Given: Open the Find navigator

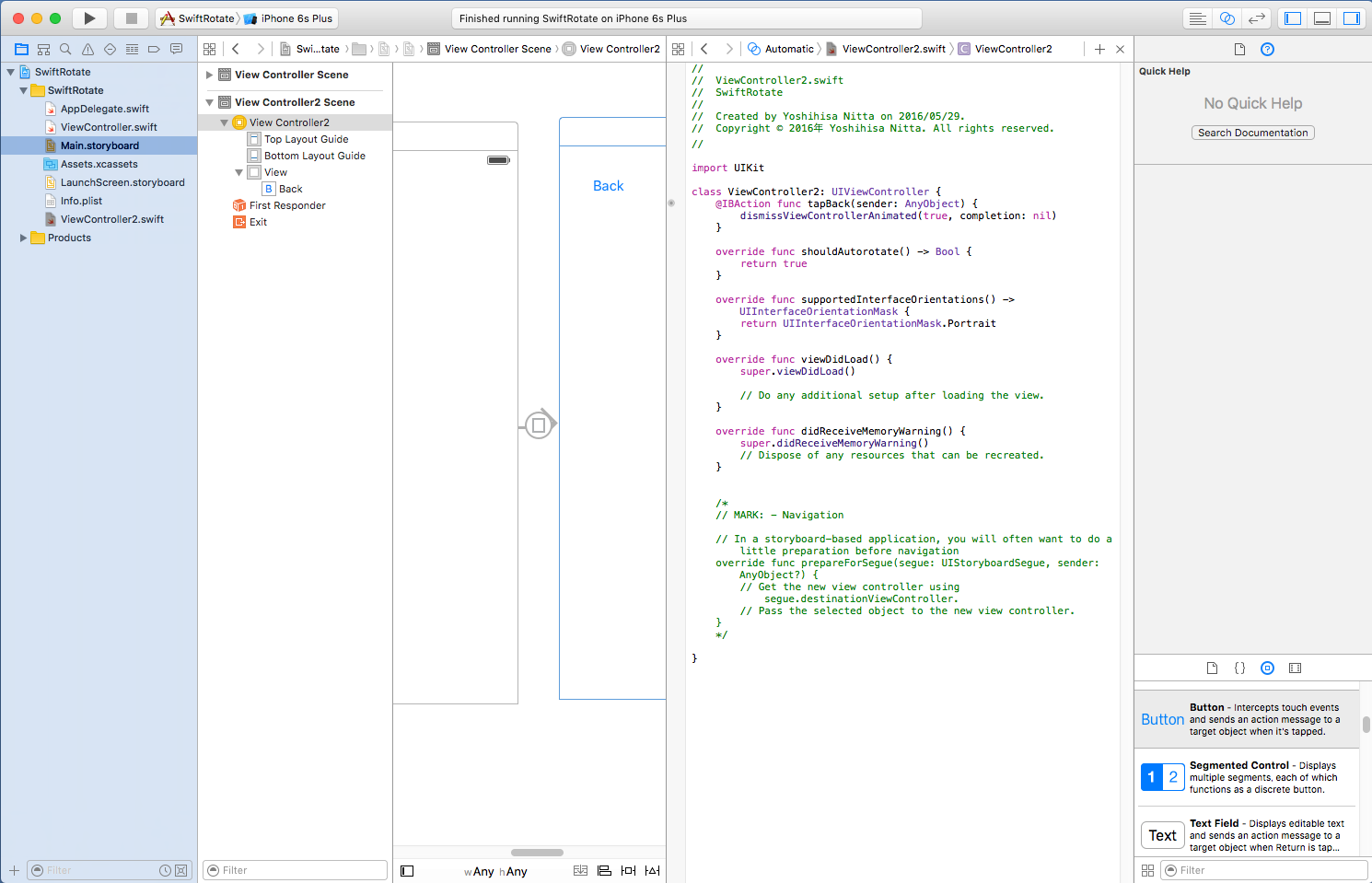Looking at the screenshot, I should pos(65,50).
